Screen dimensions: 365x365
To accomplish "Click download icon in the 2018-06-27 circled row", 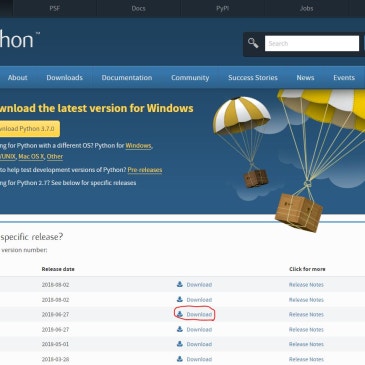I will 180,314.
